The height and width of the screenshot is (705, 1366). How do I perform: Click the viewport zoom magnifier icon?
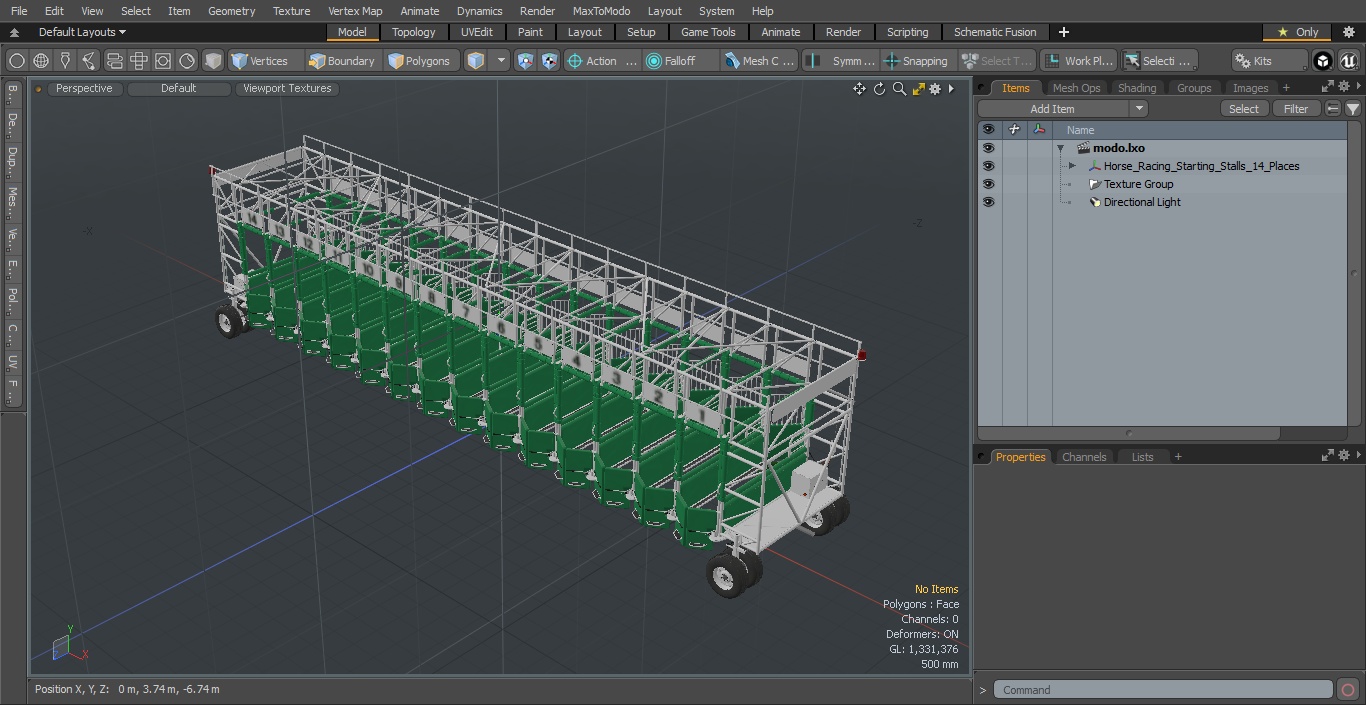(899, 89)
